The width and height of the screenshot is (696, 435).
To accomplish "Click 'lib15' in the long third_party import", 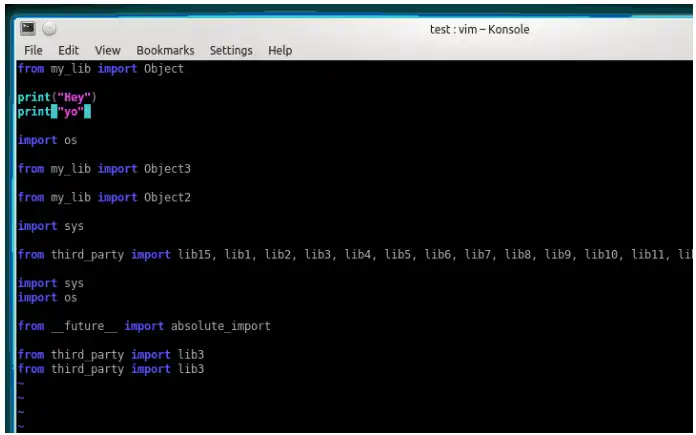I will click(194, 254).
